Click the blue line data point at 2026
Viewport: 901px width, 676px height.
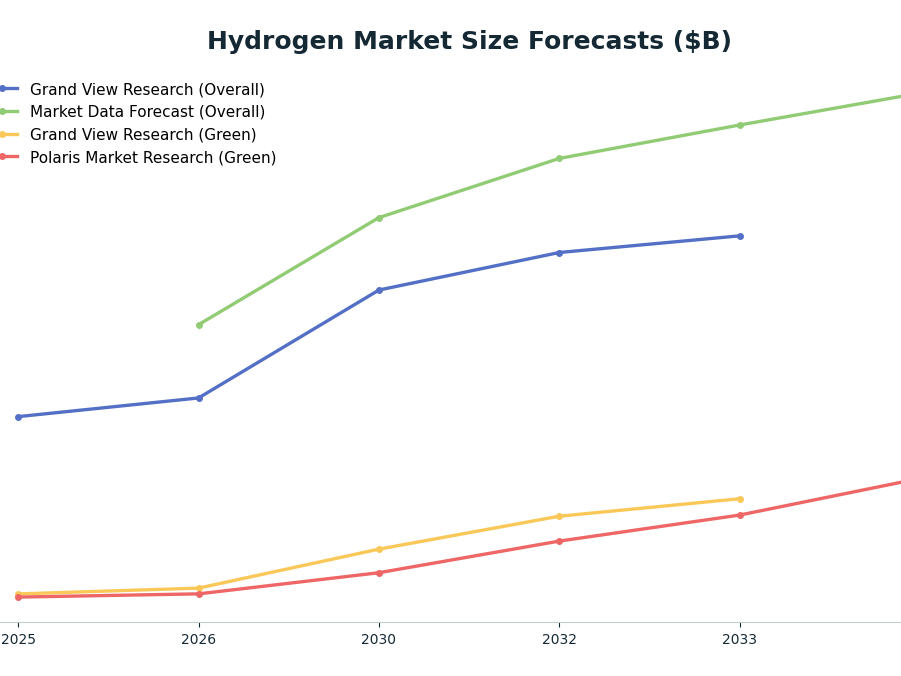pos(199,398)
